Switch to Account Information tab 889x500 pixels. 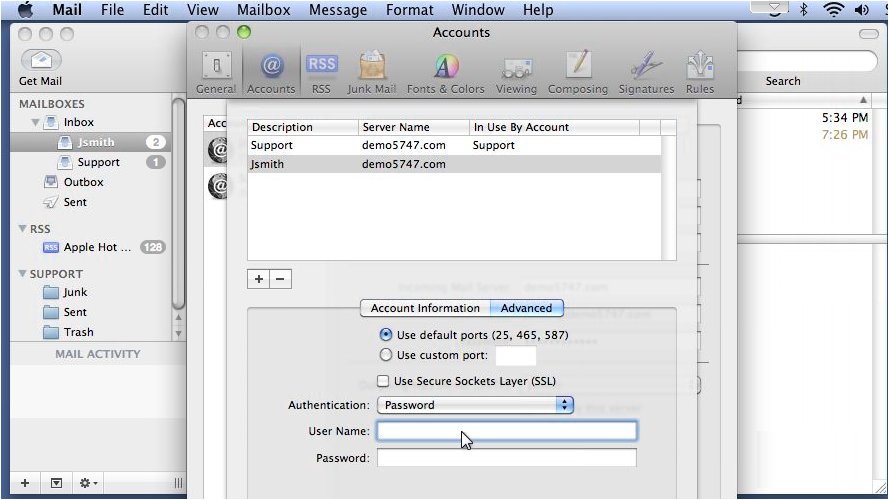point(425,308)
